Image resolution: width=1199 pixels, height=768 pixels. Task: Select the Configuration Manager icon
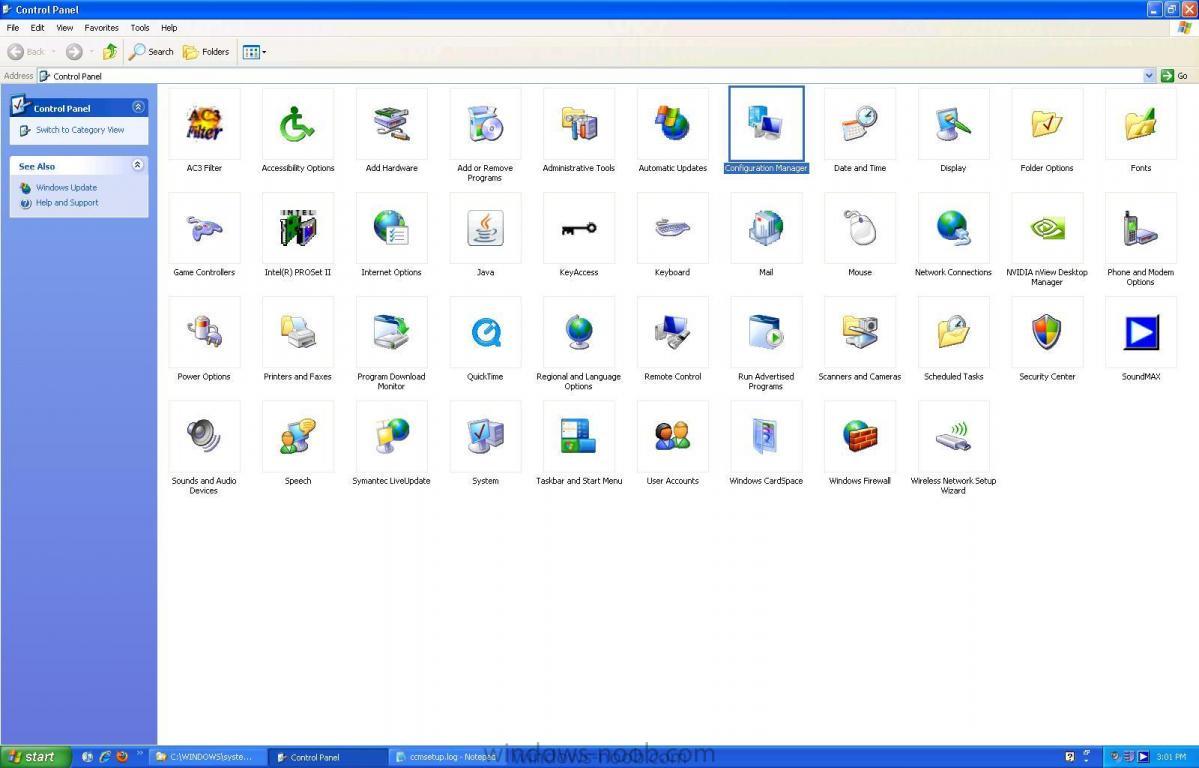click(x=766, y=124)
